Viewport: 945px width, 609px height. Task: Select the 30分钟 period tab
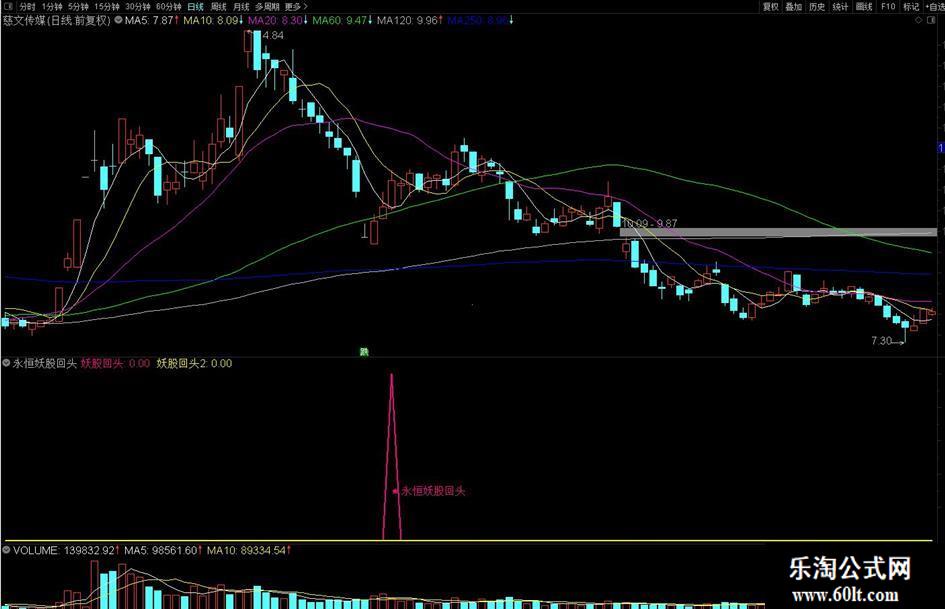coord(138,7)
